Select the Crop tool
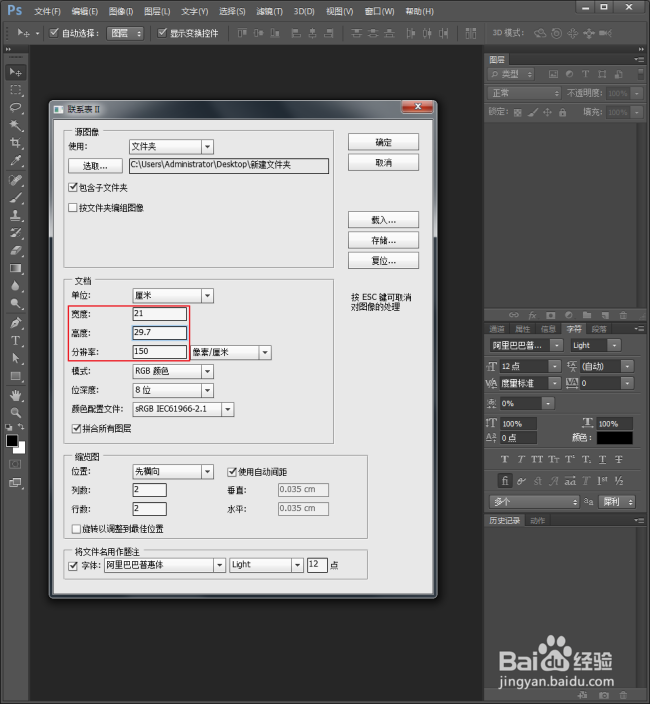 [x=16, y=143]
